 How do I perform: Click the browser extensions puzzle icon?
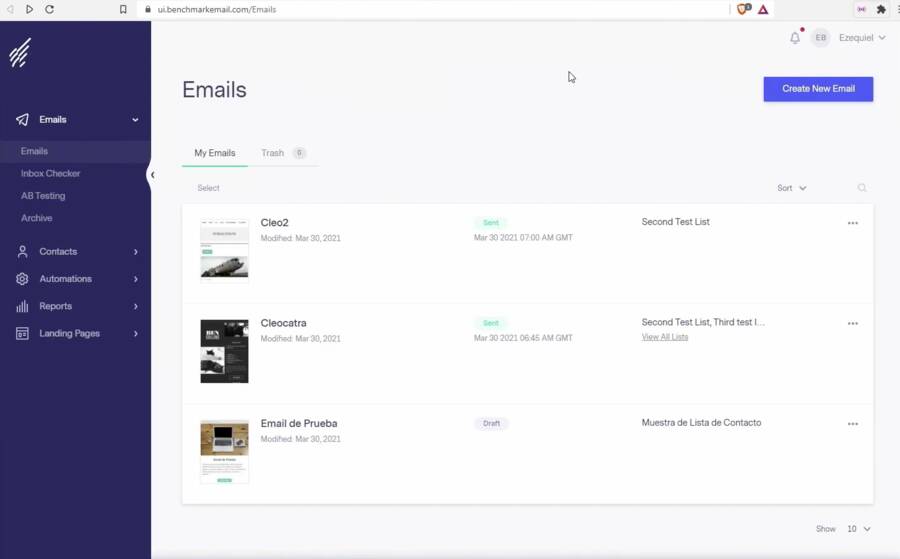(x=881, y=9)
